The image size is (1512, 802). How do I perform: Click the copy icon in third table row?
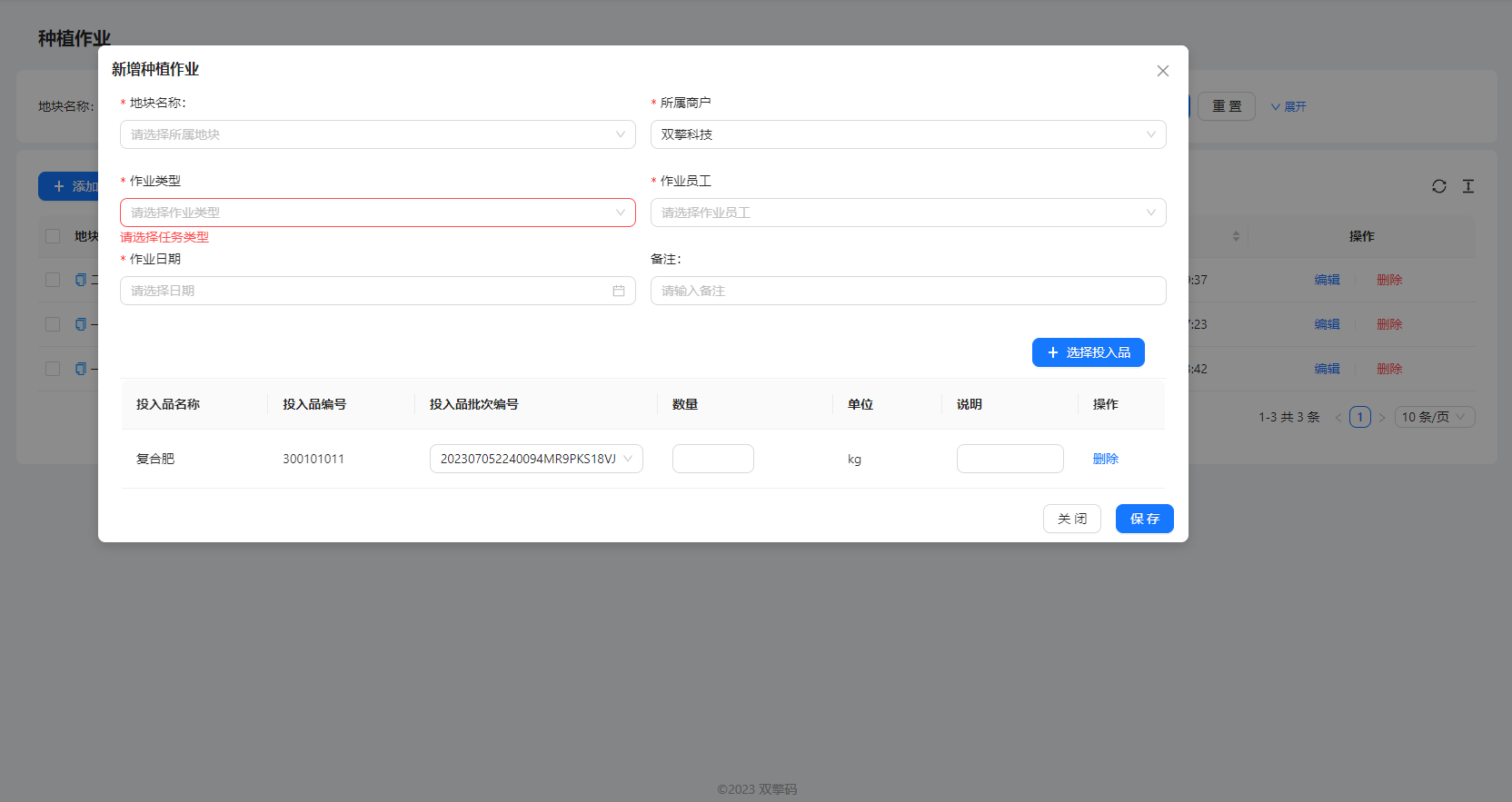(81, 369)
